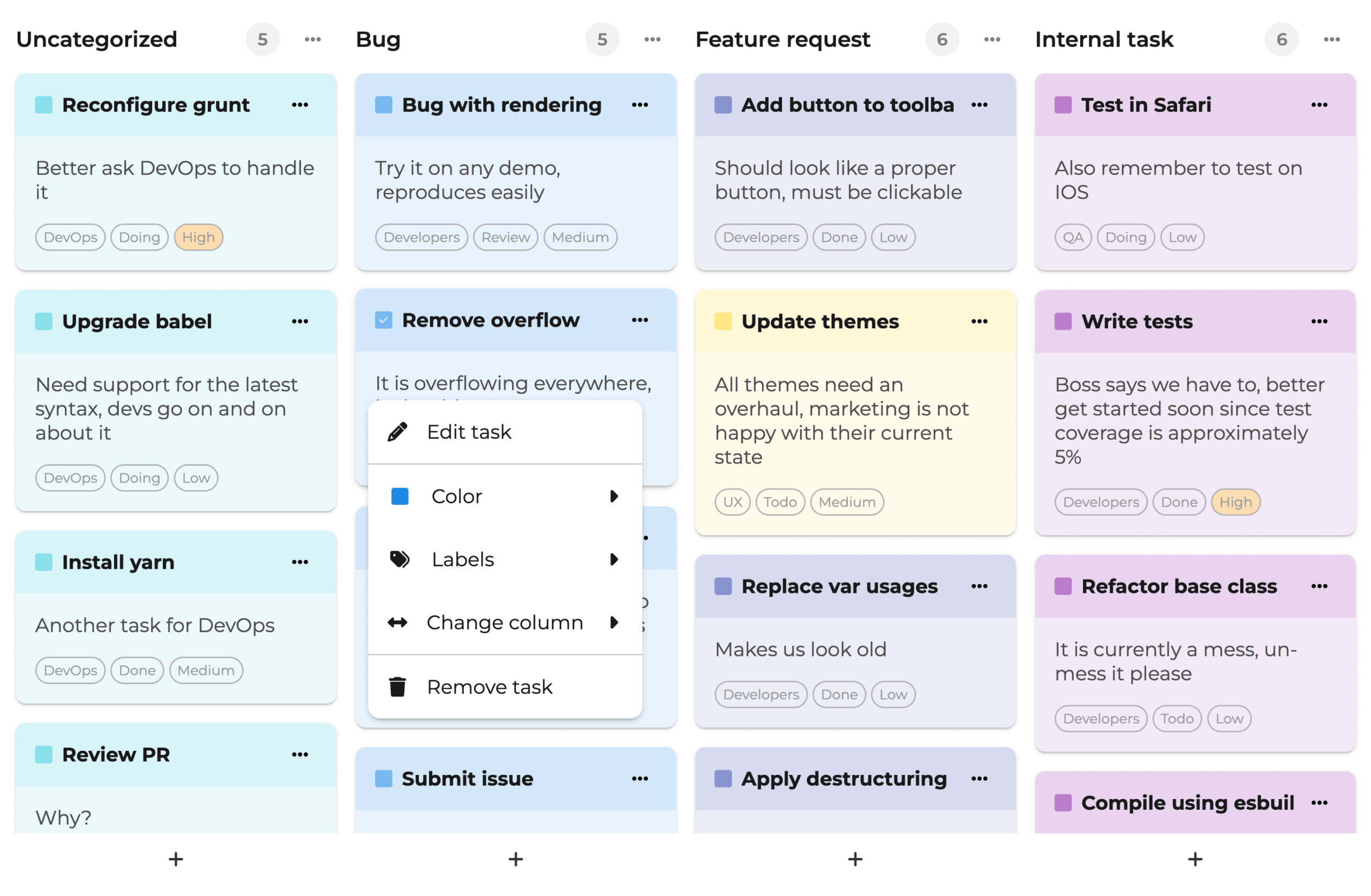The image size is (1371, 896).
Task: Open three-dot menu on Write tests card
Action: point(1319,321)
